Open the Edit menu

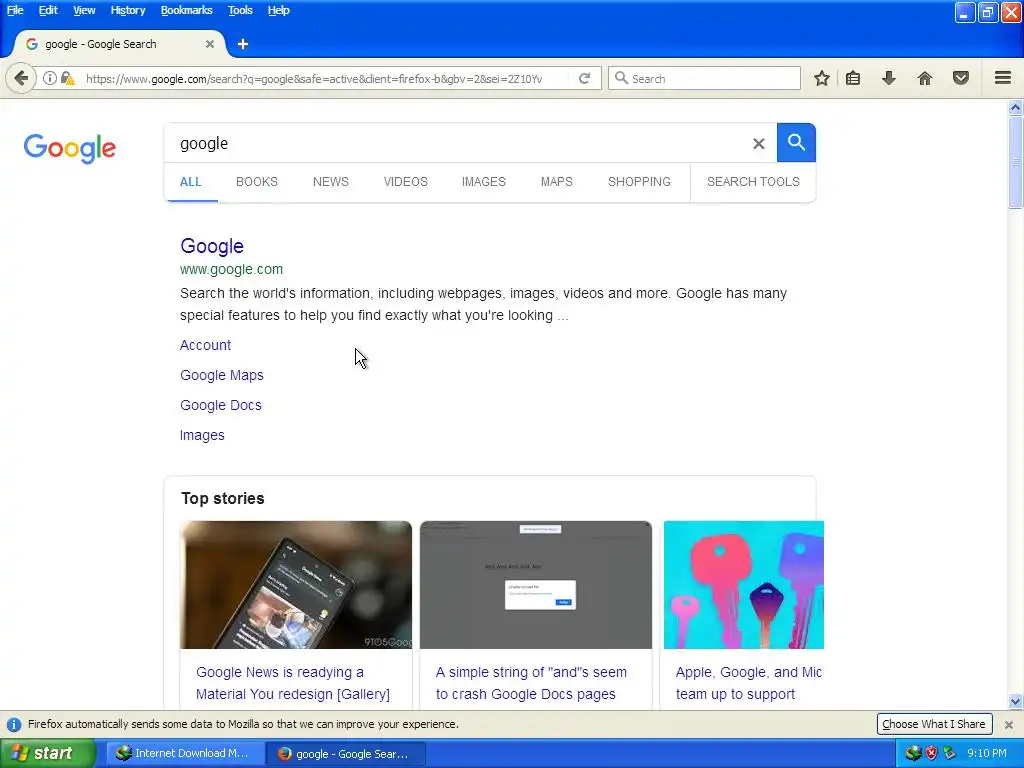point(48,10)
